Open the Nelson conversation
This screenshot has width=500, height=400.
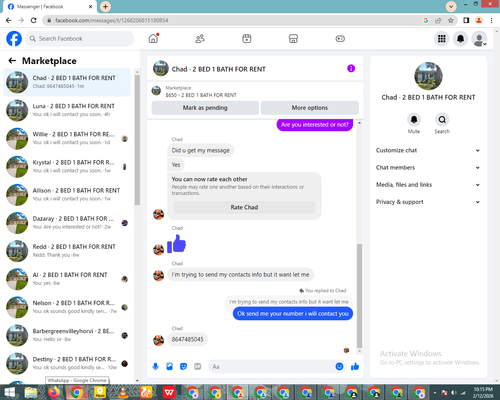[x=67, y=307]
